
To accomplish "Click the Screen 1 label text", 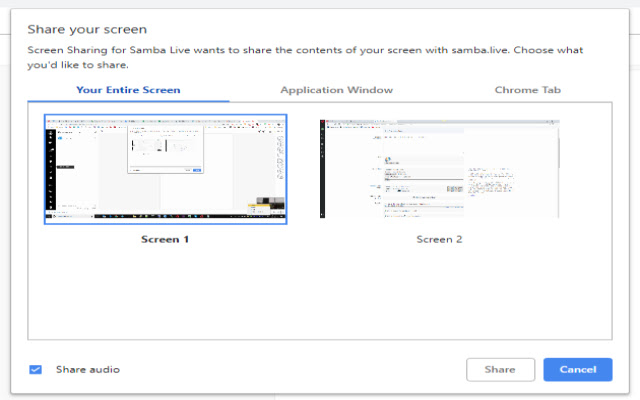I will click(165, 239).
